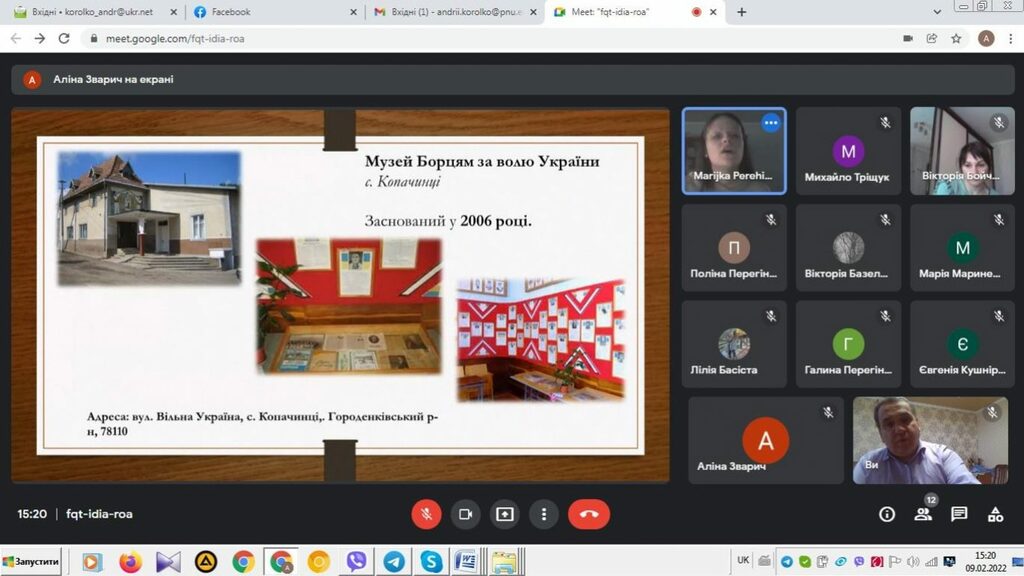The width and height of the screenshot is (1024, 576).
Task: Unmute the microphone in Meet controls
Action: pos(426,514)
